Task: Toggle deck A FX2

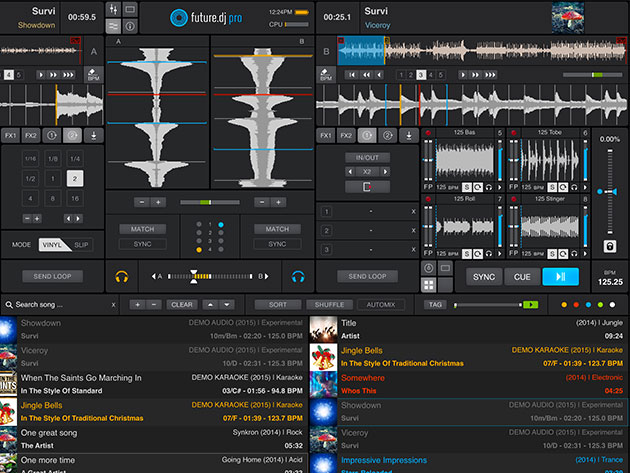Action: coord(31,135)
